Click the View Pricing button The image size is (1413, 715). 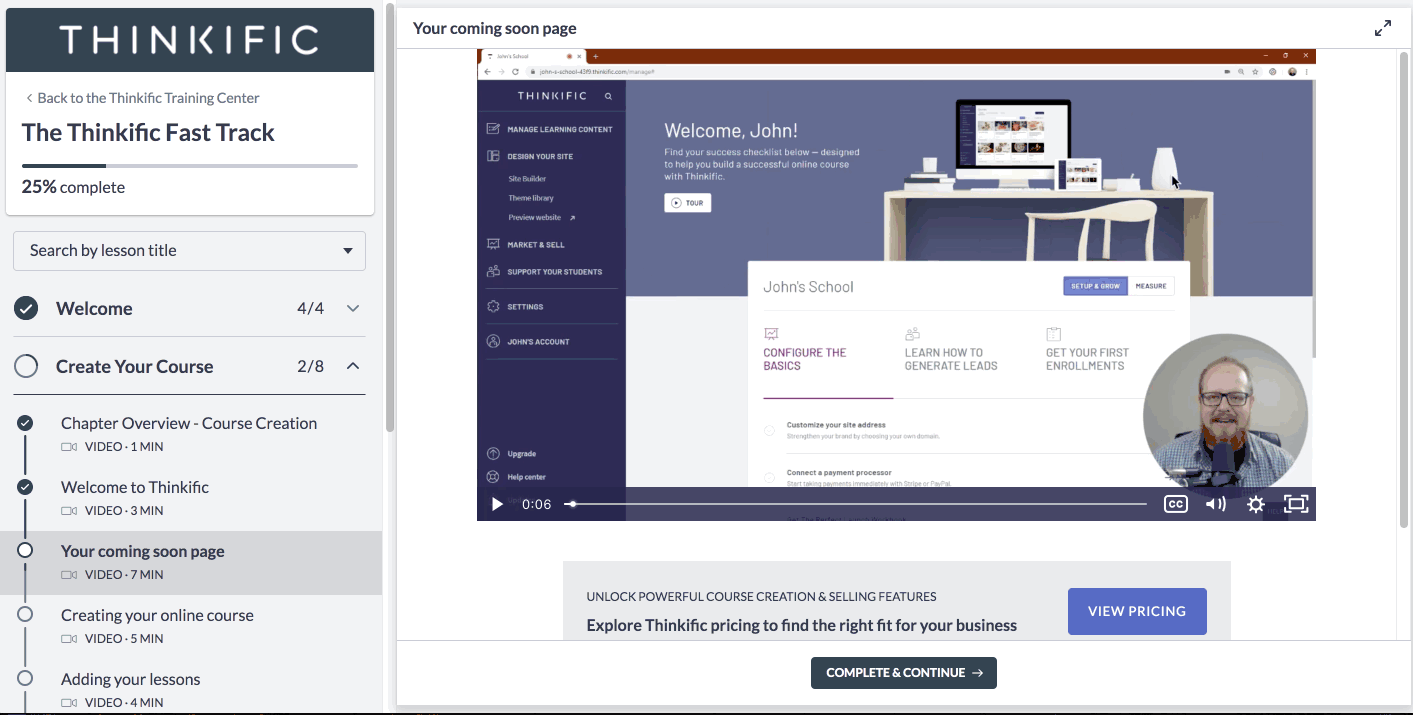[1137, 611]
